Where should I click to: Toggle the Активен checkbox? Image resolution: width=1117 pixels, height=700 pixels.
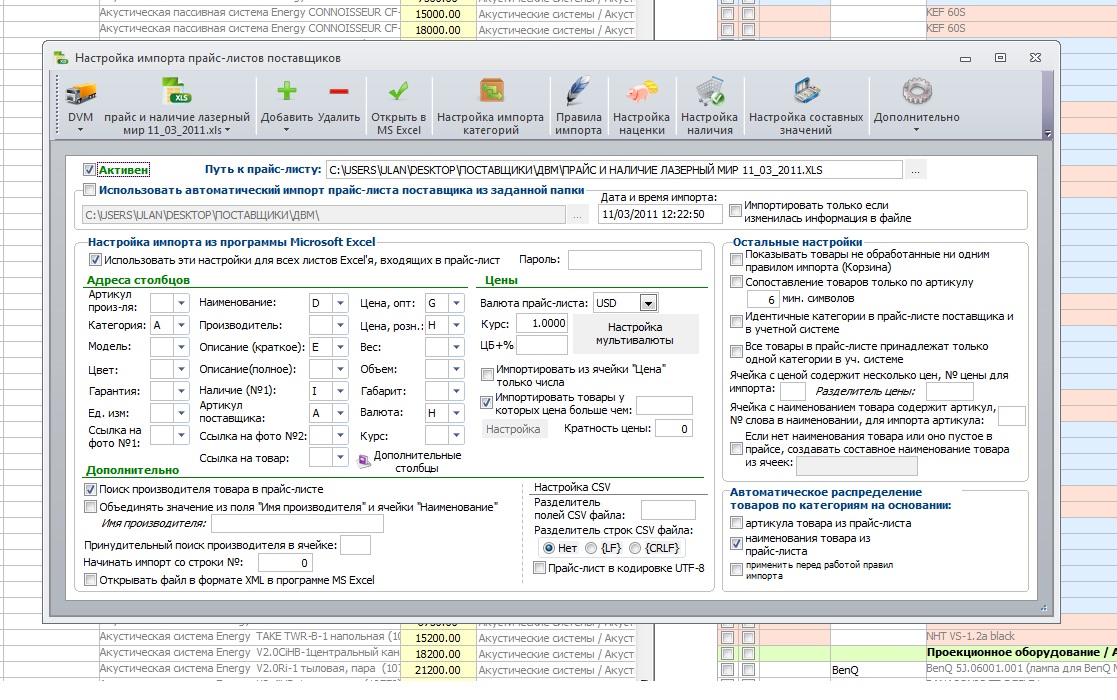coord(89,169)
